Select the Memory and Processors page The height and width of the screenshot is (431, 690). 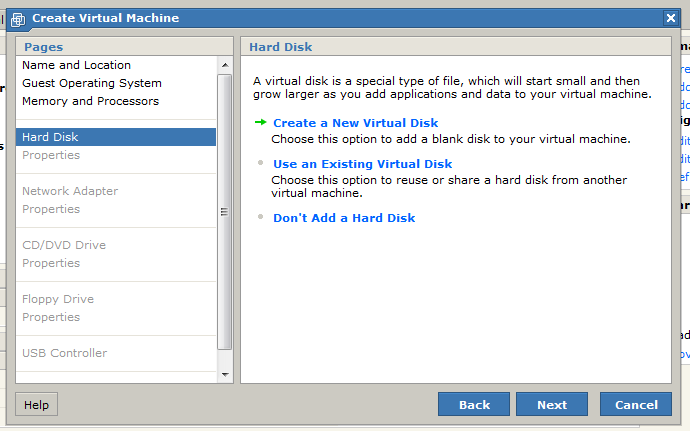(x=90, y=101)
